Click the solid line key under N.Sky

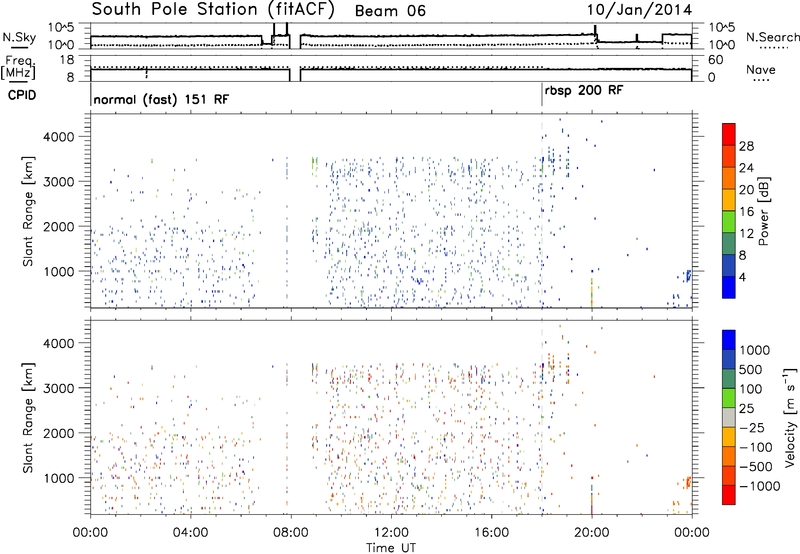click(x=19, y=49)
